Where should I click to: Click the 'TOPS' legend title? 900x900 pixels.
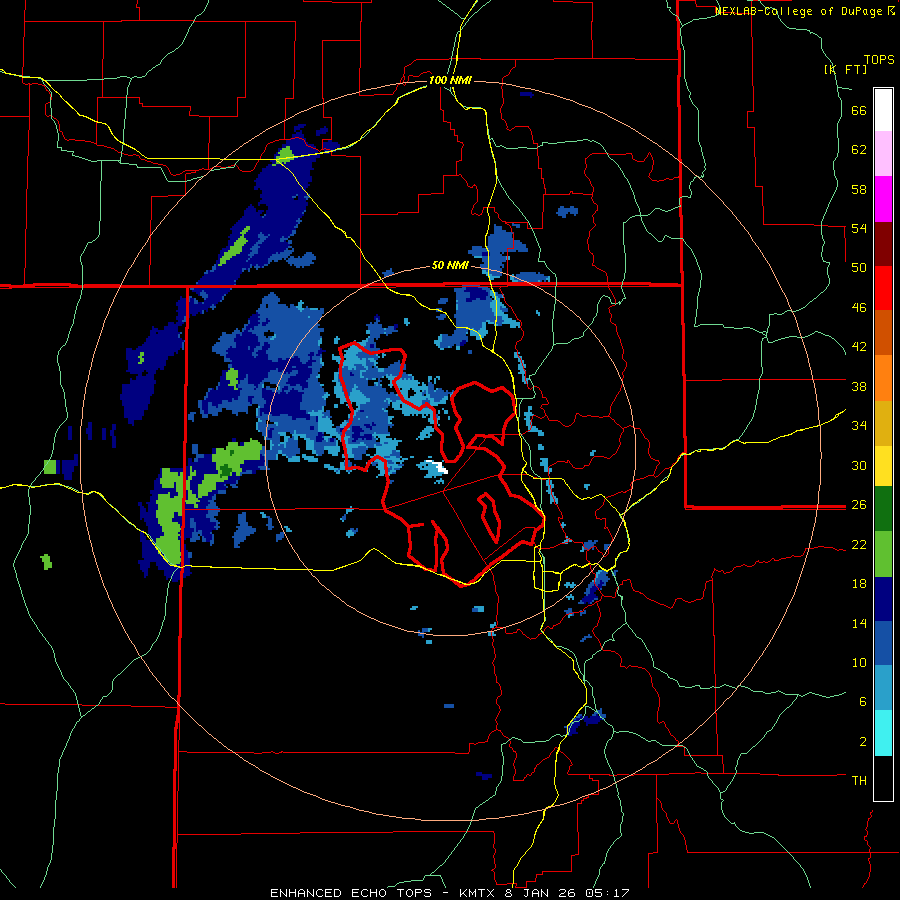point(879,60)
